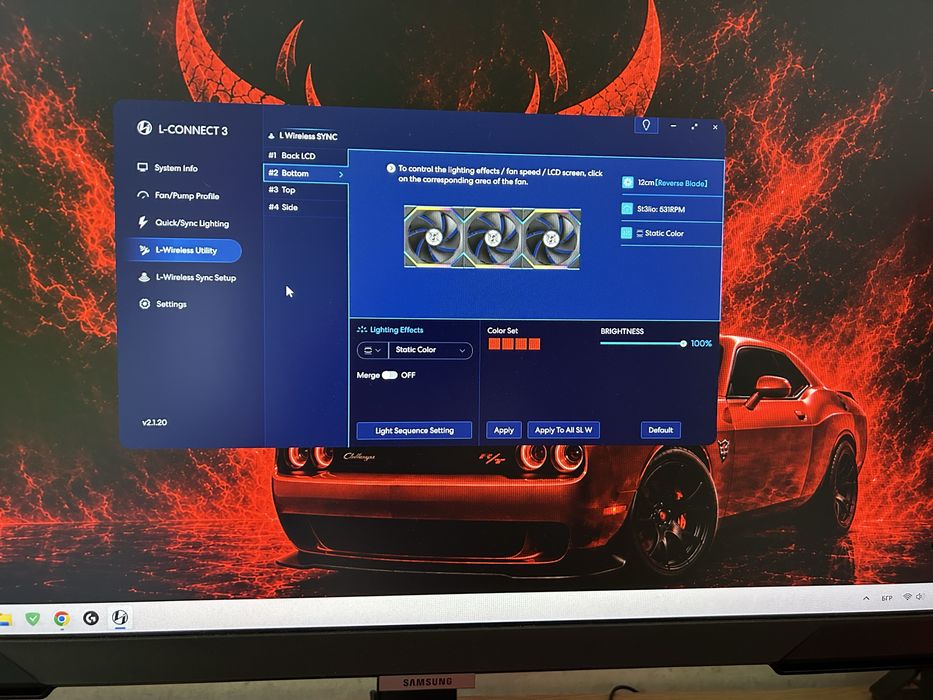Open the Fan/Pump Profile section
Screen dimensions: 933x700
click(178, 195)
